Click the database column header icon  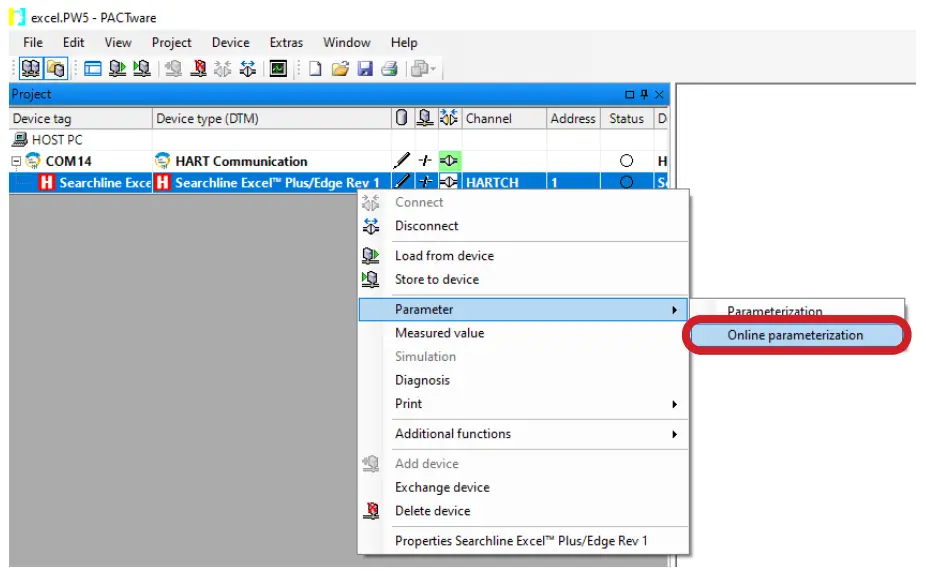pyautogui.click(x=402, y=118)
